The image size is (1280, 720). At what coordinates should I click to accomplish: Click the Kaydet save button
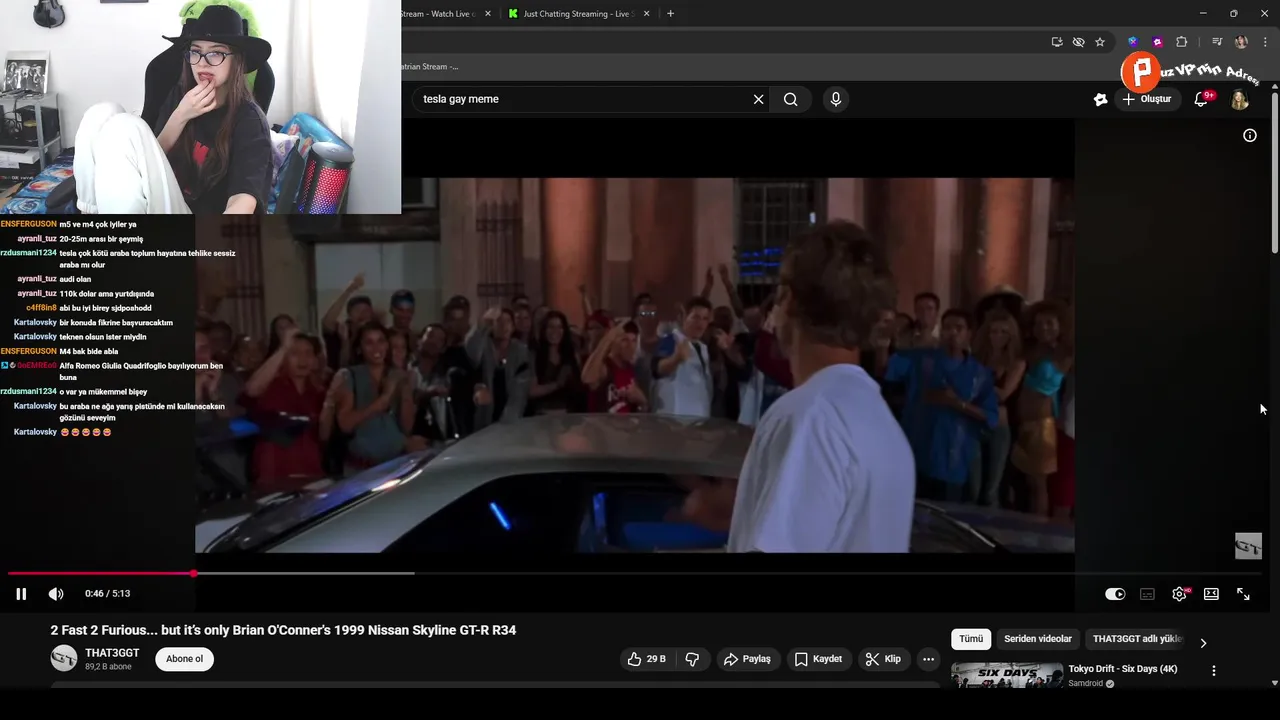[819, 659]
